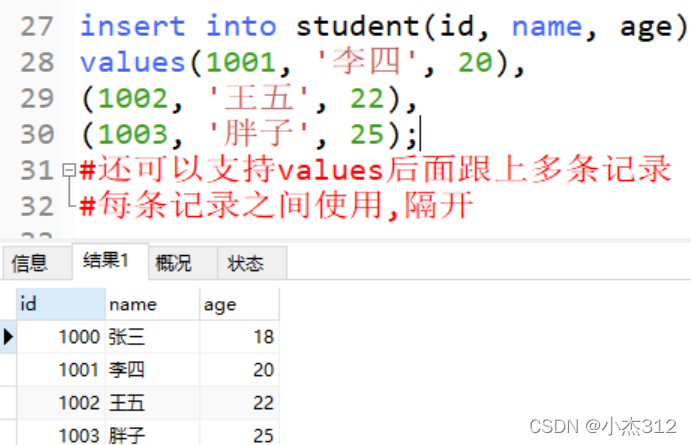Click string '胖子' in editor line 30
Image resolution: width=691 pixels, height=445 pixels.
click(259, 133)
